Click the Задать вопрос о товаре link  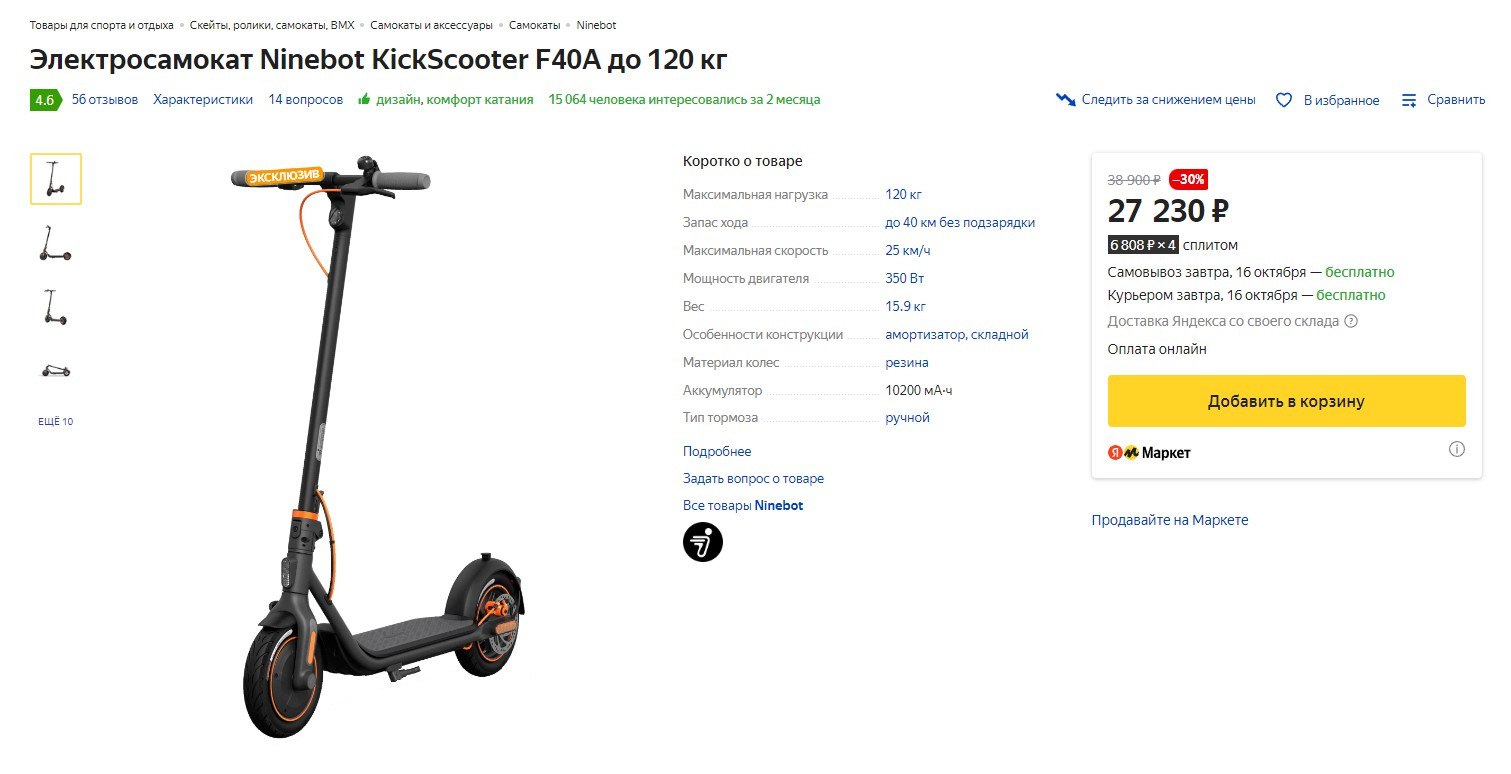[x=753, y=478]
